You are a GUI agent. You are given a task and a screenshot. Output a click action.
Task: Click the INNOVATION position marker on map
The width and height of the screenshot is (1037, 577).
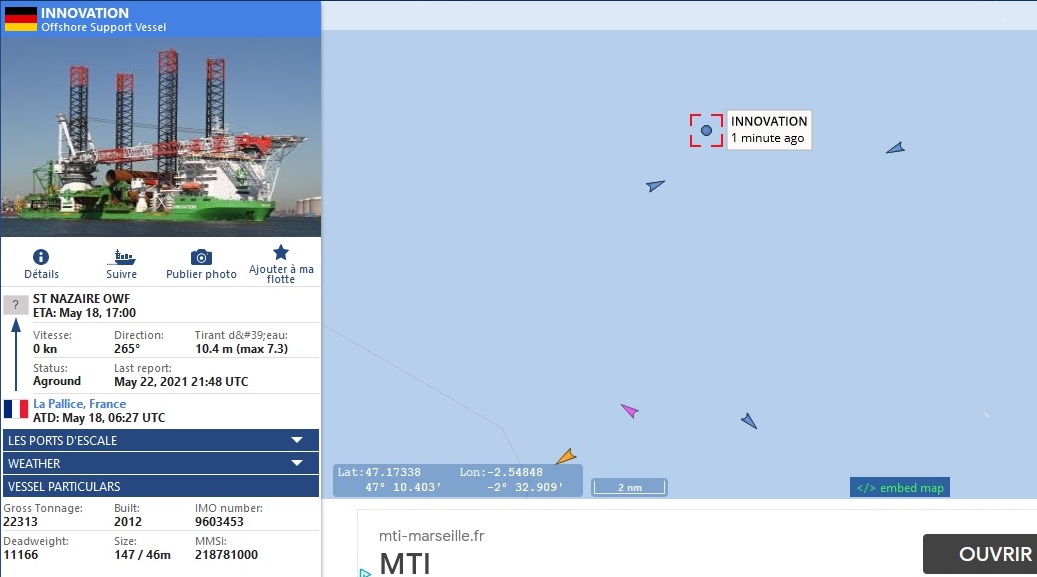click(706, 130)
